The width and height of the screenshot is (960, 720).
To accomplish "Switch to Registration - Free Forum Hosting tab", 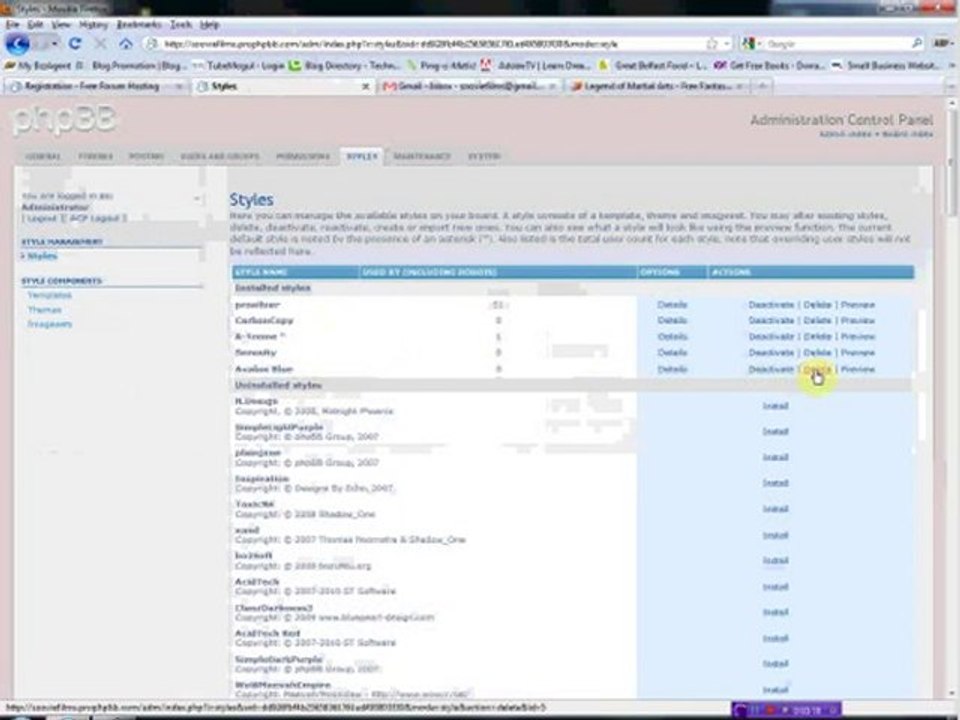I will (x=95, y=86).
